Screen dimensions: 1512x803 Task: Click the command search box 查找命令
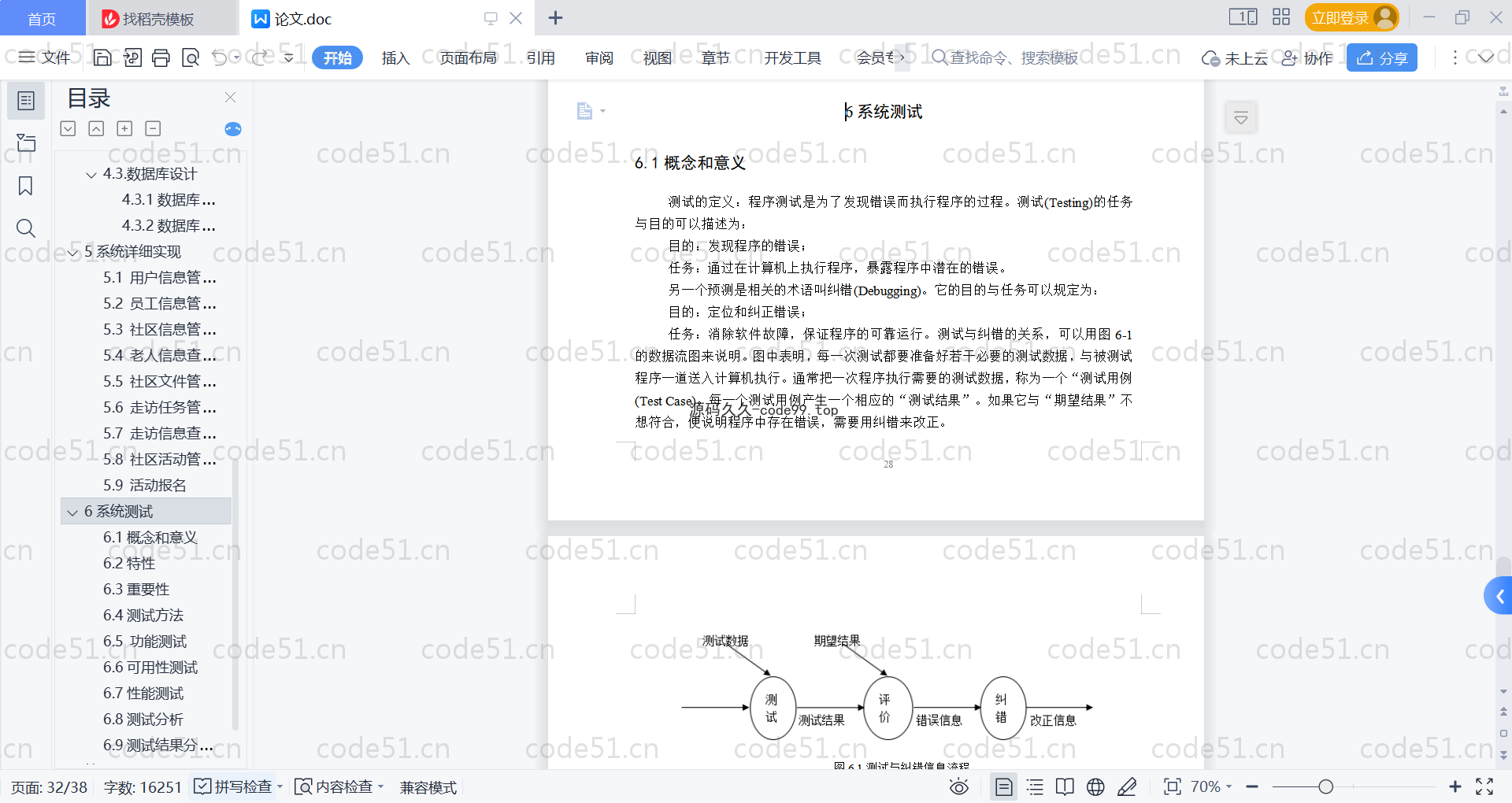1005,57
